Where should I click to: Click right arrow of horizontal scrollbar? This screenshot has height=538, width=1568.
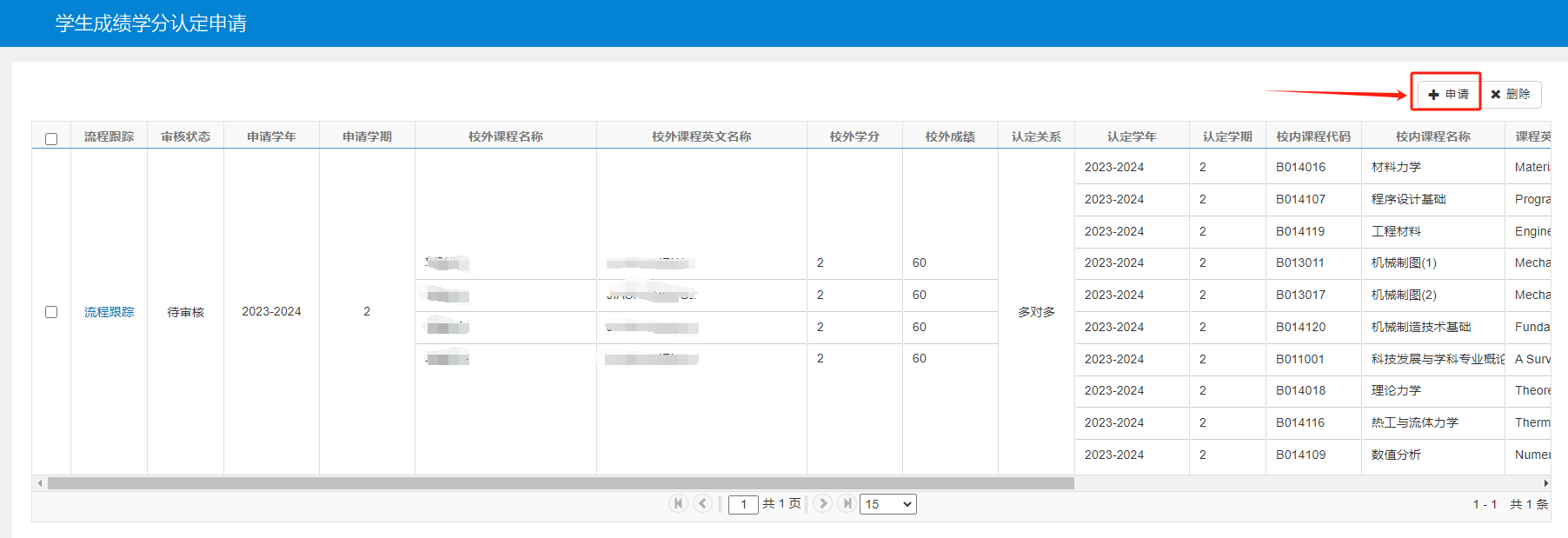pos(1545,483)
